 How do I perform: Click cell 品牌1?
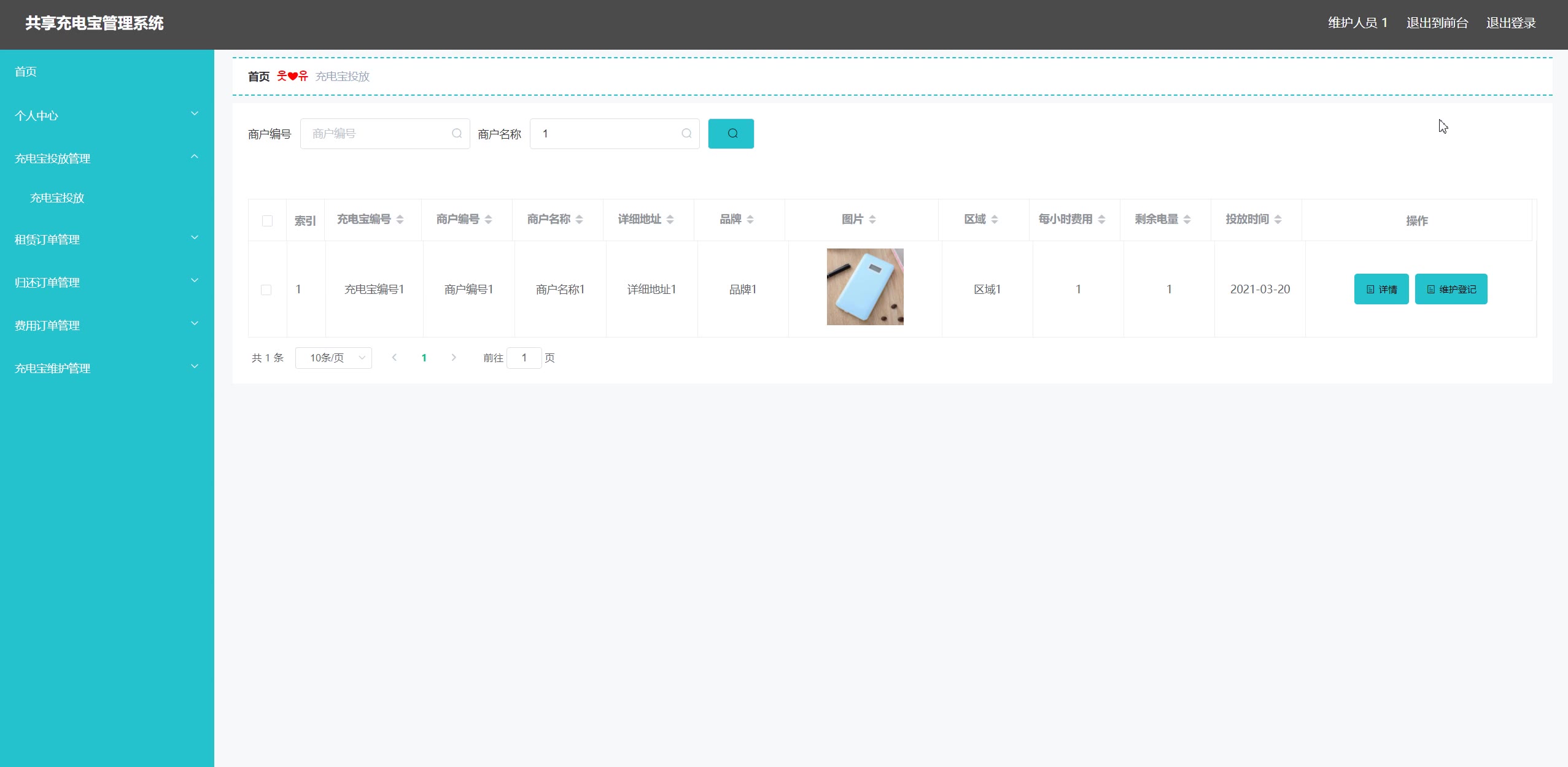(742, 289)
